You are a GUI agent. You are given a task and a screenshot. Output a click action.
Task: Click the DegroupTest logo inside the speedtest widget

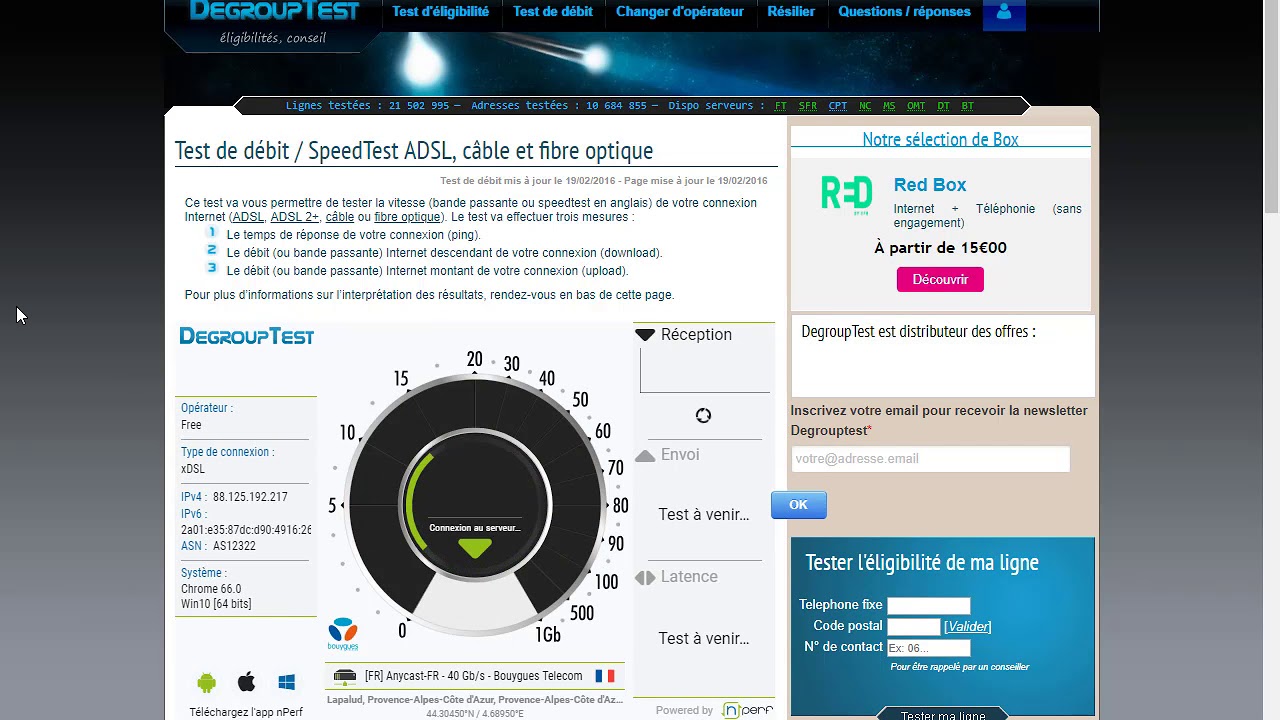[247, 336]
